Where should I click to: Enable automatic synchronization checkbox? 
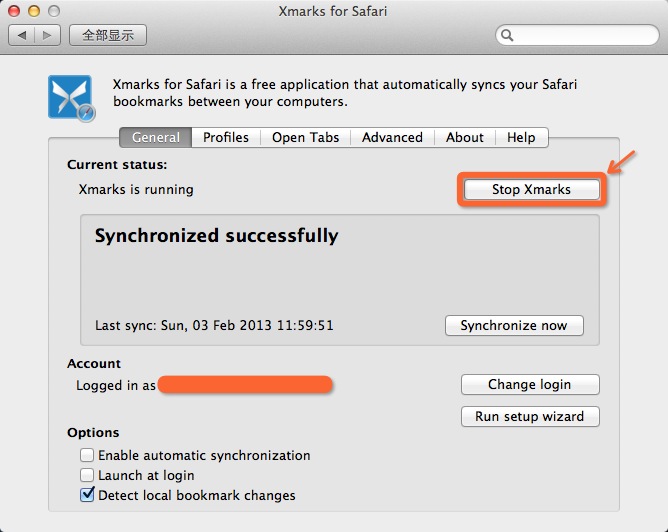pyautogui.click(x=87, y=455)
